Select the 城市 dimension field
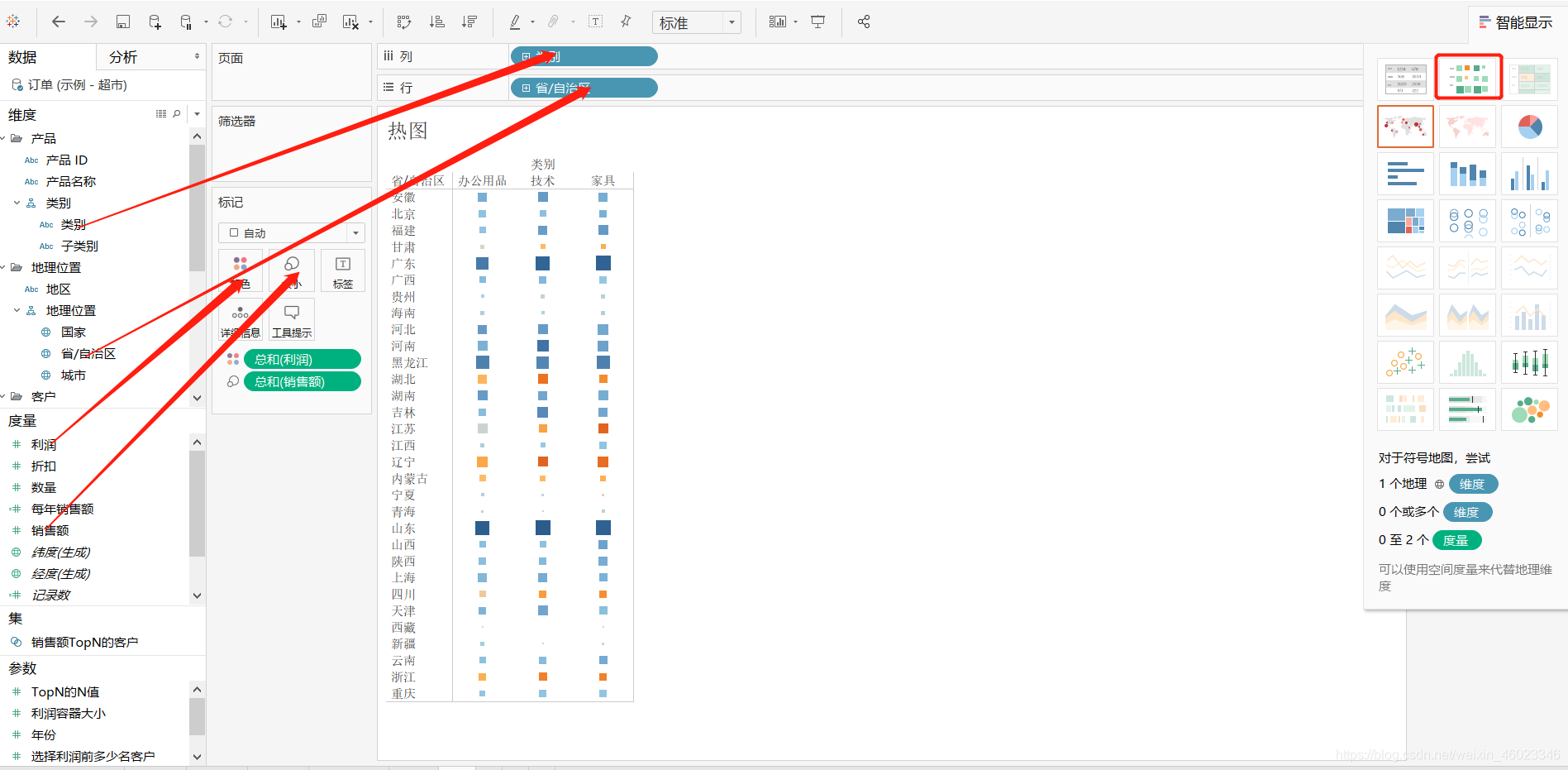 coord(73,375)
